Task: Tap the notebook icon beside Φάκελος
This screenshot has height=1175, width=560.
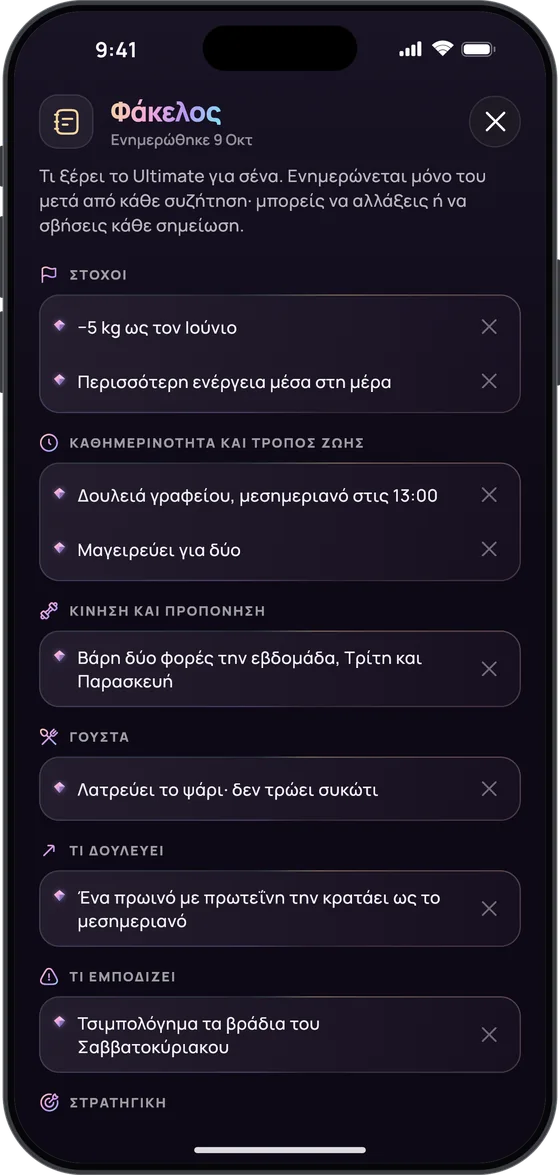Action: coord(66,121)
